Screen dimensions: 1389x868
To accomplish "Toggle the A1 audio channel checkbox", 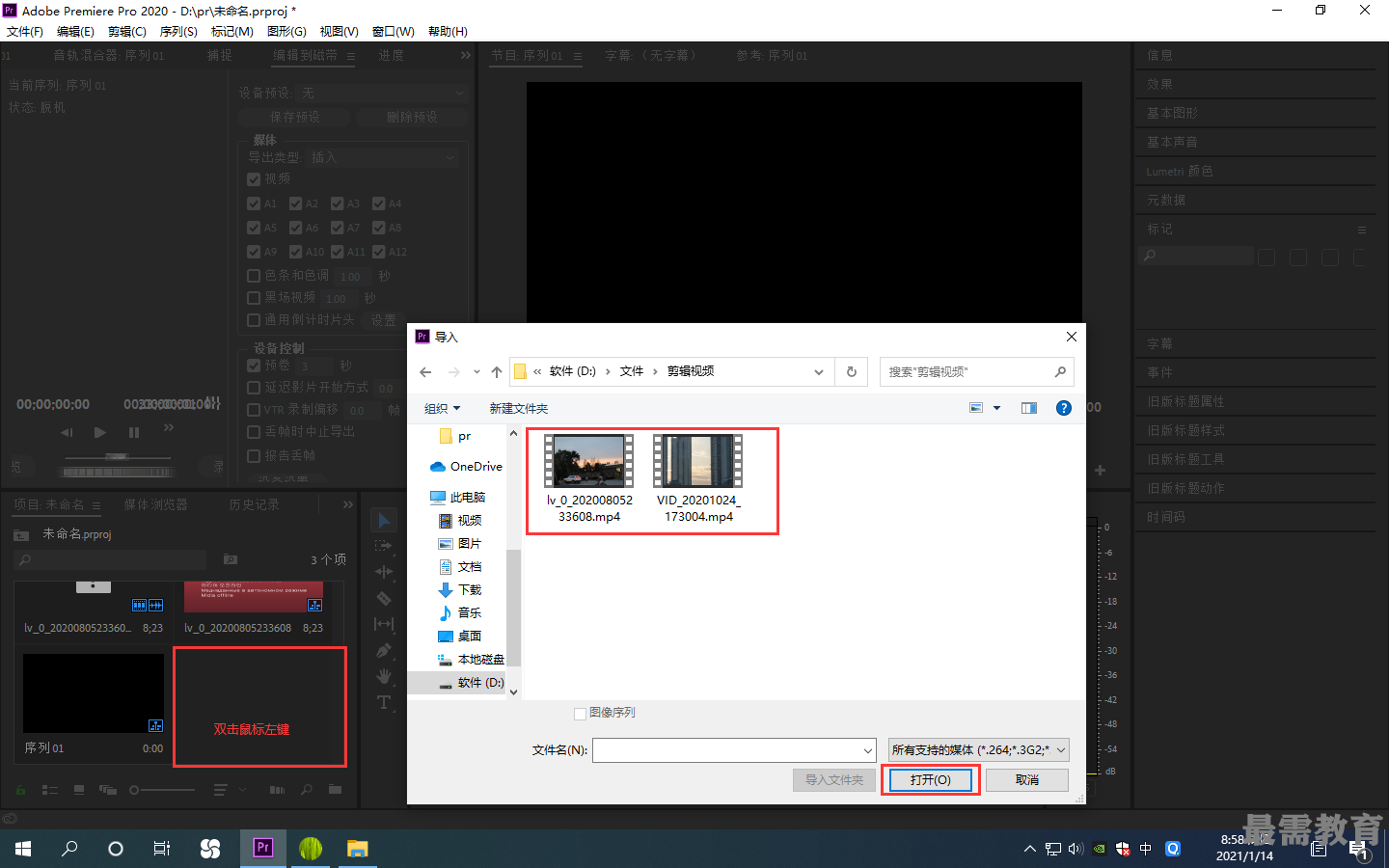I will 254,203.
